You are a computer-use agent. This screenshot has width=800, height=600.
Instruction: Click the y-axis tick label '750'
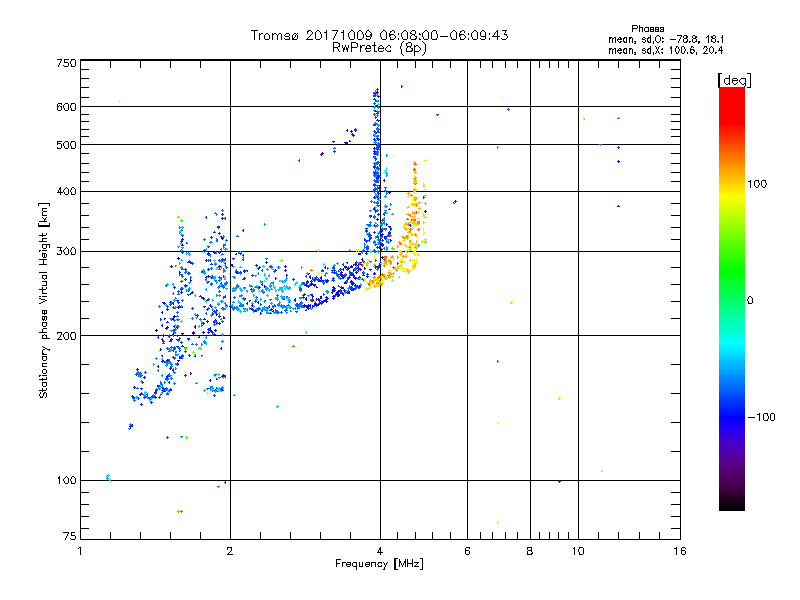point(66,63)
